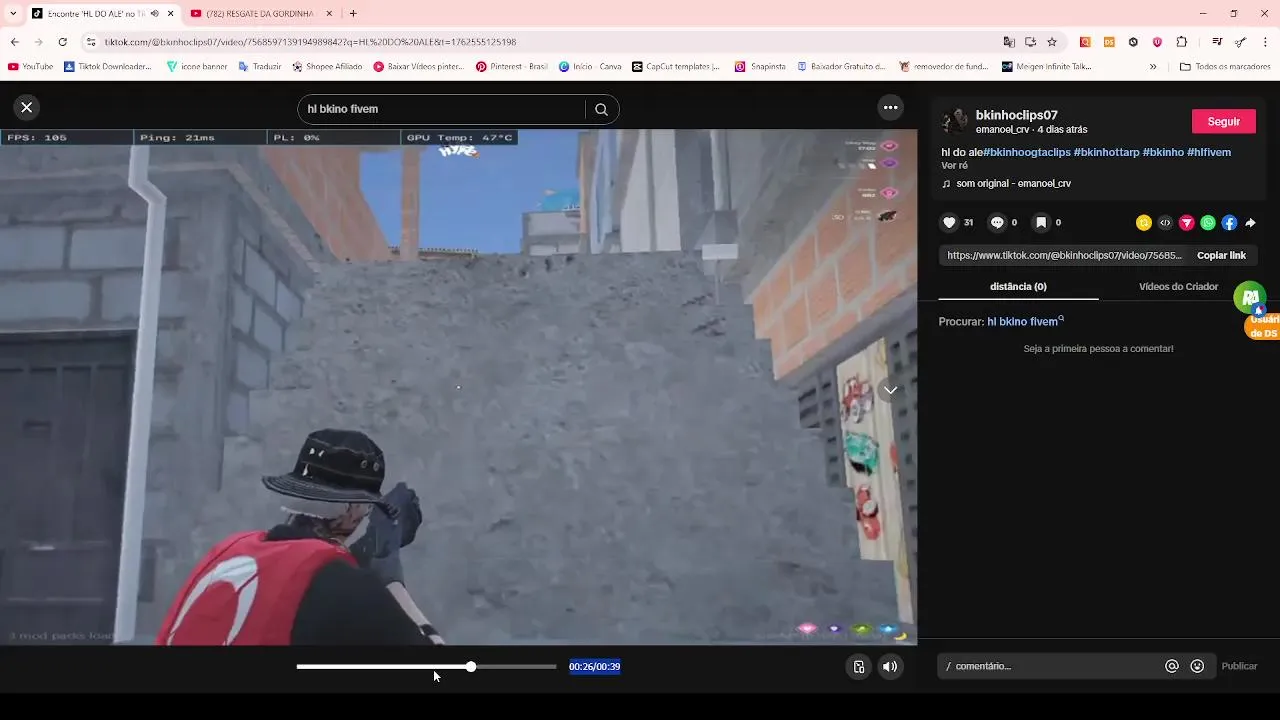
Task: Click the #bkinhoogtaclips hashtag
Action: (x=1026, y=152)
